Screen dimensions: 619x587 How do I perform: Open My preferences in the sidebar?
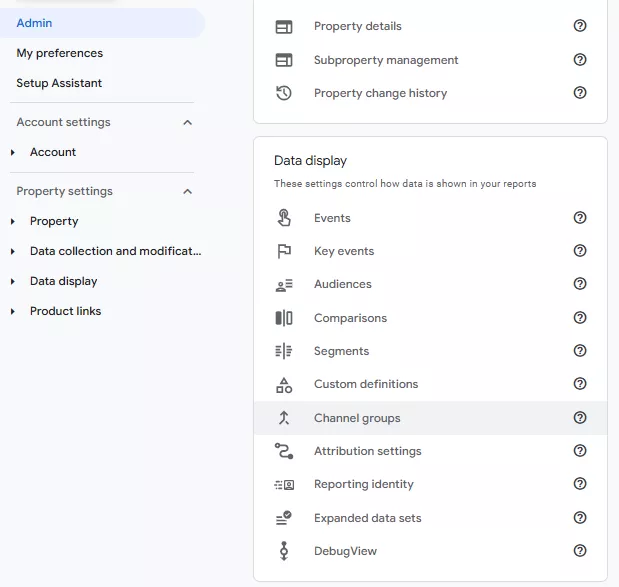[60, 53]
